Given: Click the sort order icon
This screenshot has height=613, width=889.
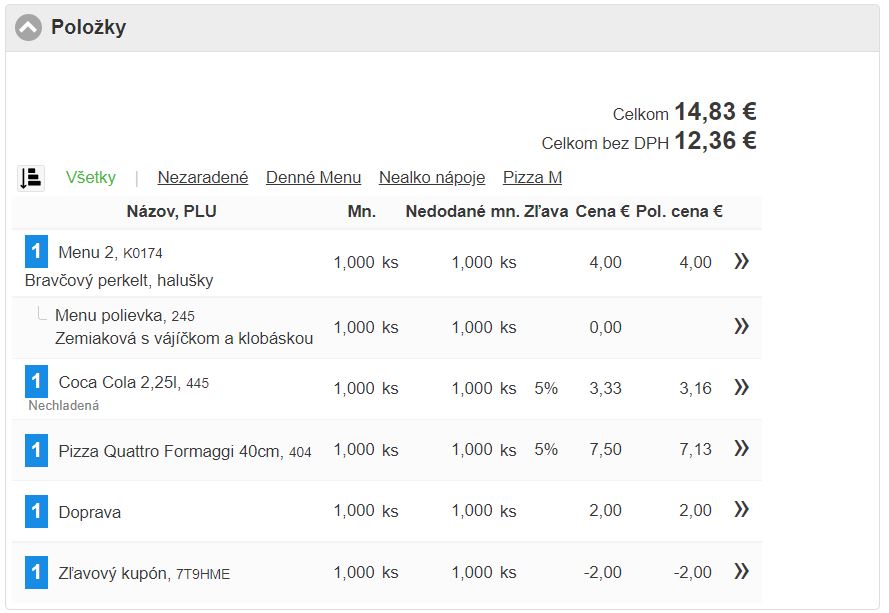Looking at the screenshot, I should 30,178.
